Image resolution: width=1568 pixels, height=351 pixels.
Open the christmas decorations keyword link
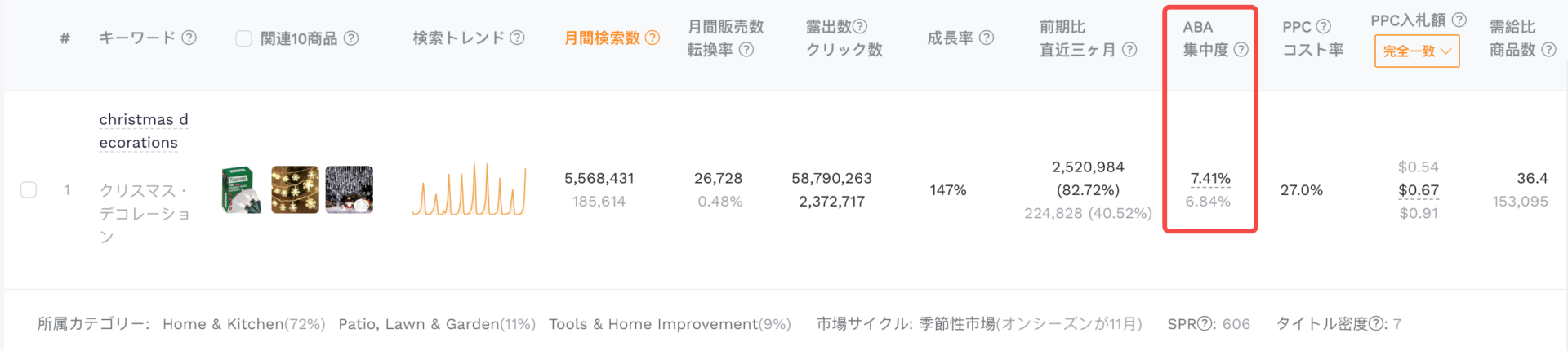[143, 131]
